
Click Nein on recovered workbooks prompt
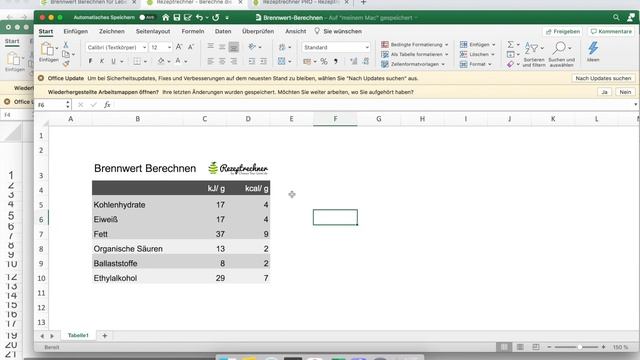(x=625, y=92)
